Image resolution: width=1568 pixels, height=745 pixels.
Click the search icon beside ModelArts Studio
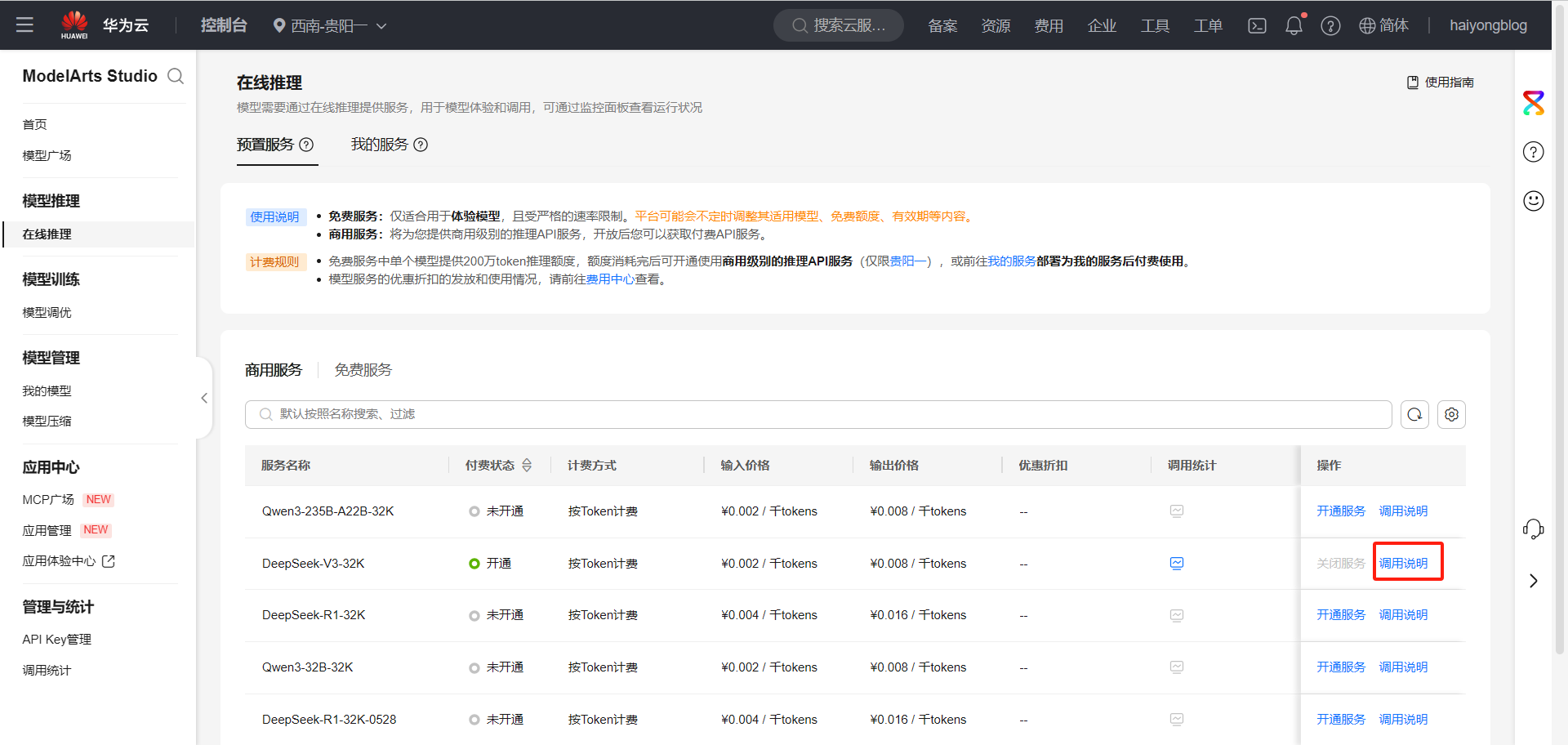[176, 76]
